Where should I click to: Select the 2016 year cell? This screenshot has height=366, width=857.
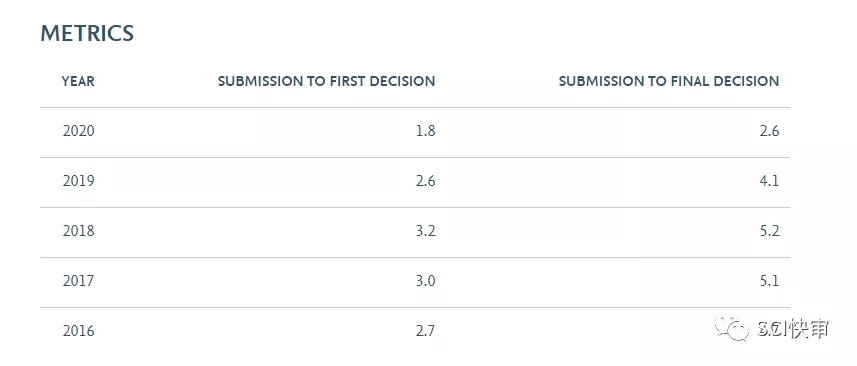click(78, 331)
